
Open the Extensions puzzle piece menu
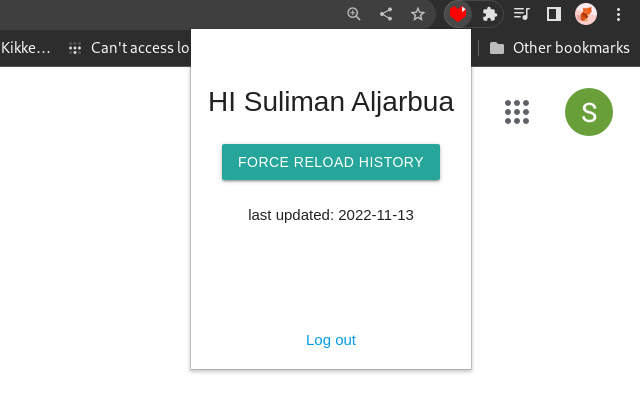[490, 14]
